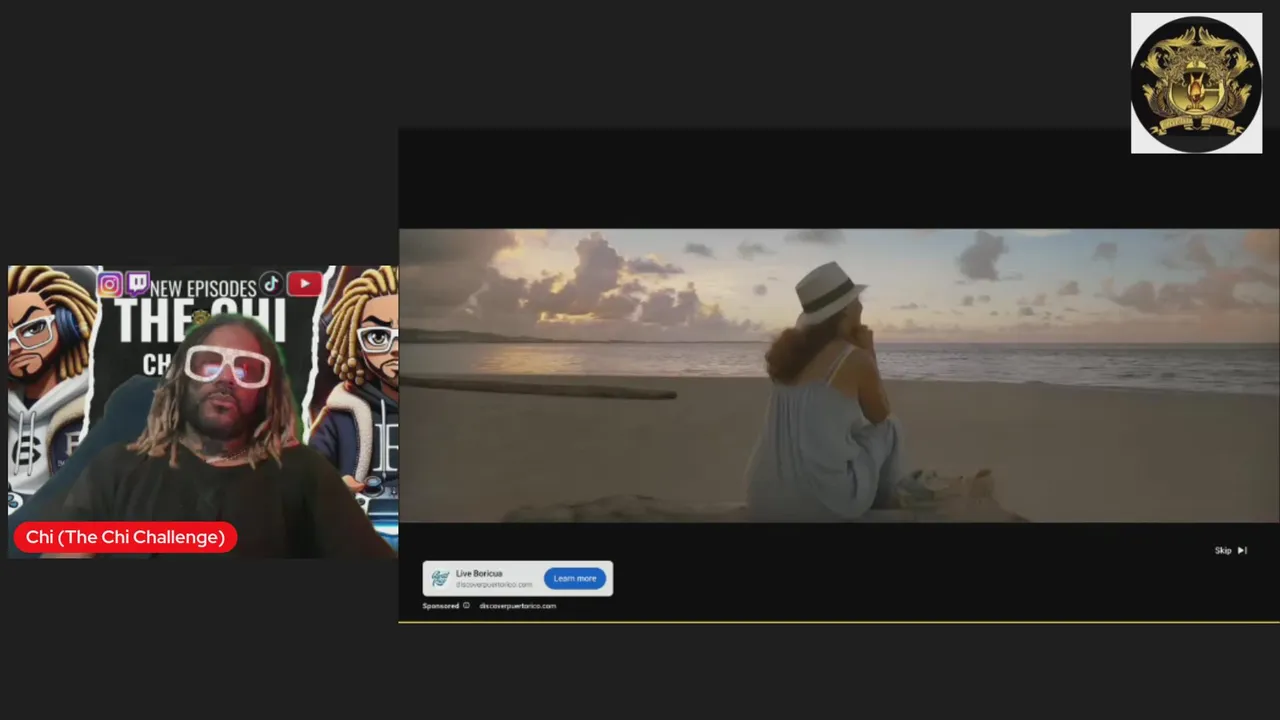Click the YouTube icon on webcam banner
The image size is (1280, 720).
point(304,284)
